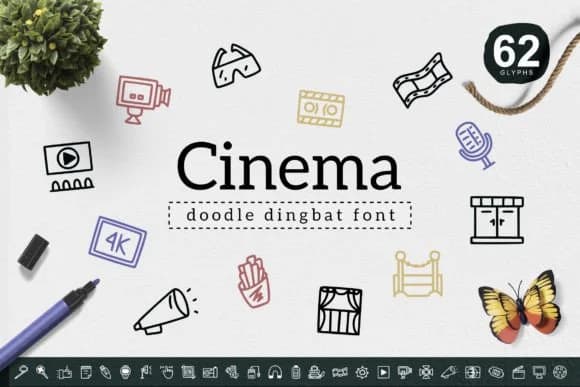Click the purple microphone icon

pyautogui.click(x=476, y=145)
